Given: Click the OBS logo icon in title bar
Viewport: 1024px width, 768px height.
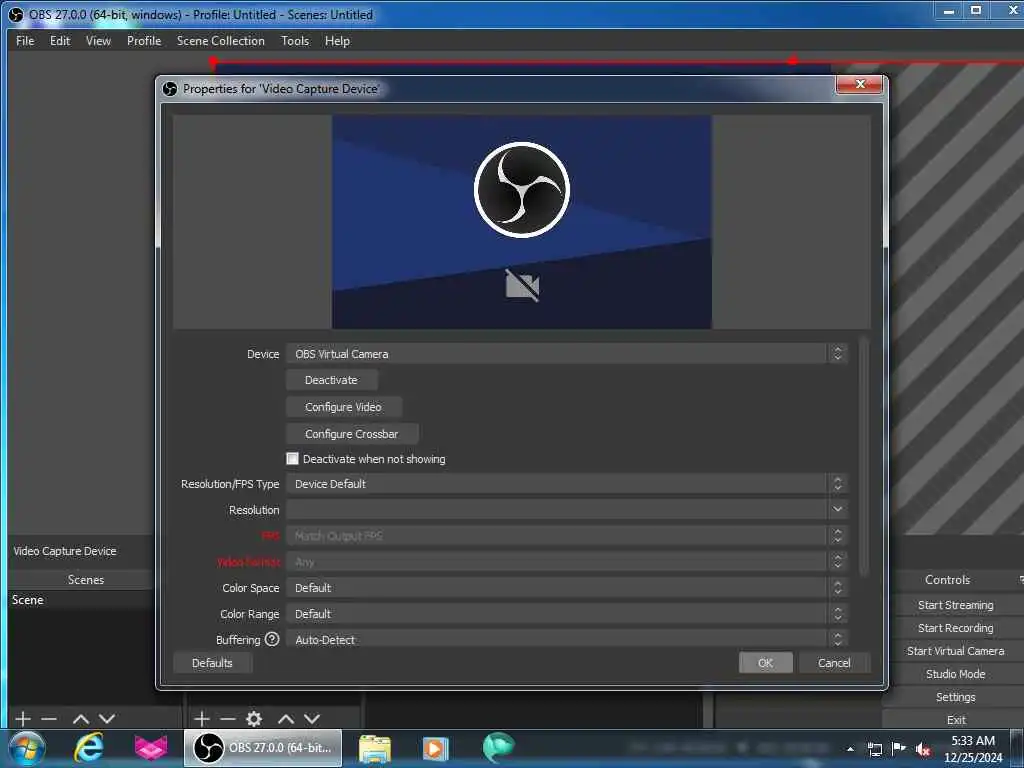Looking at the screenshot, I should coord(15,14).
